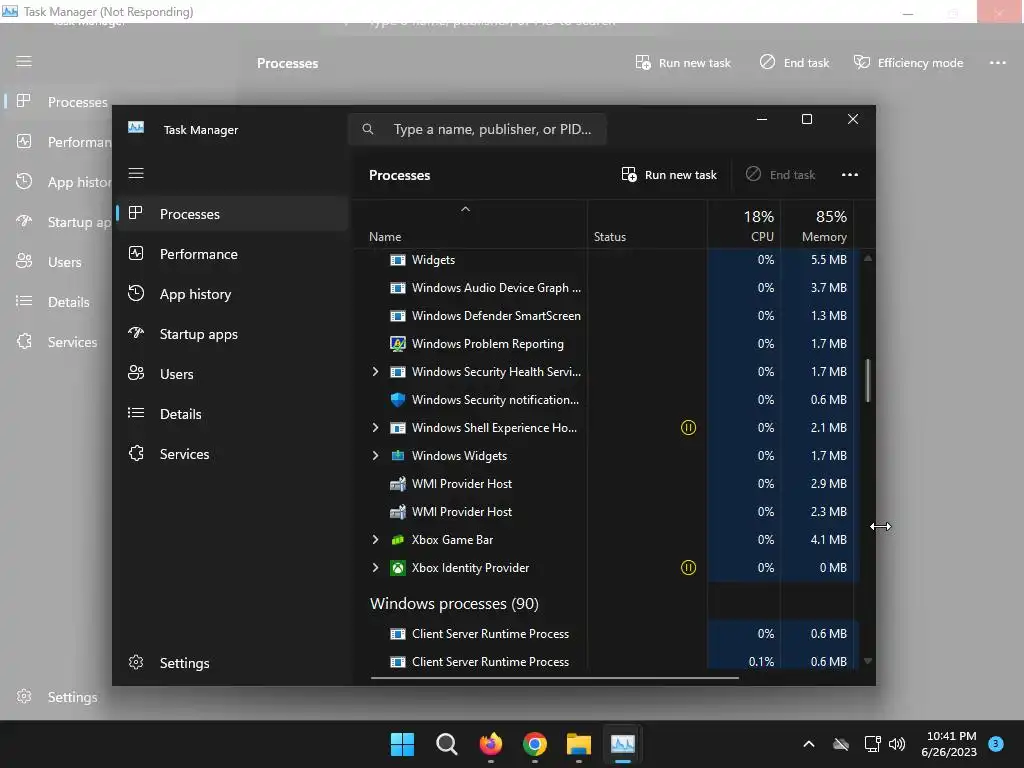Screen dimensions: 1024x768
Task: Open more options ellipsis in background Task Manager
Action: (998, 63)
